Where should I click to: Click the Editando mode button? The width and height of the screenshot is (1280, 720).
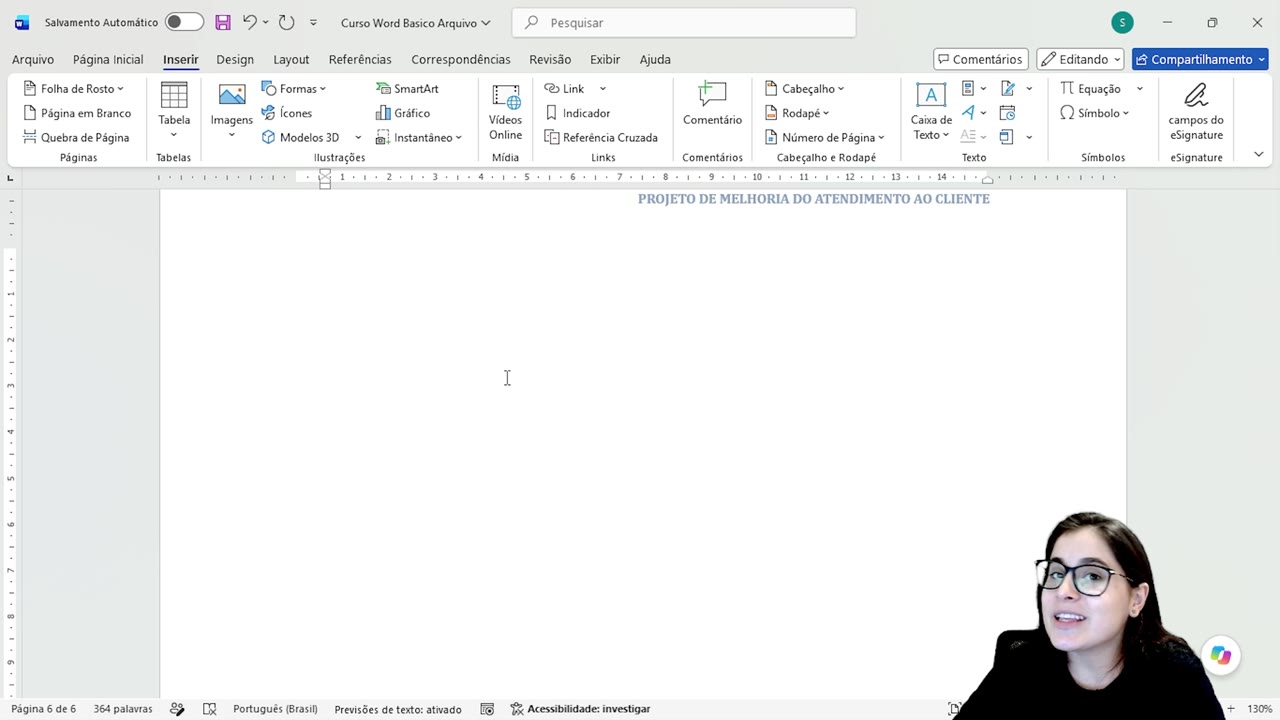coord(1080,59)
